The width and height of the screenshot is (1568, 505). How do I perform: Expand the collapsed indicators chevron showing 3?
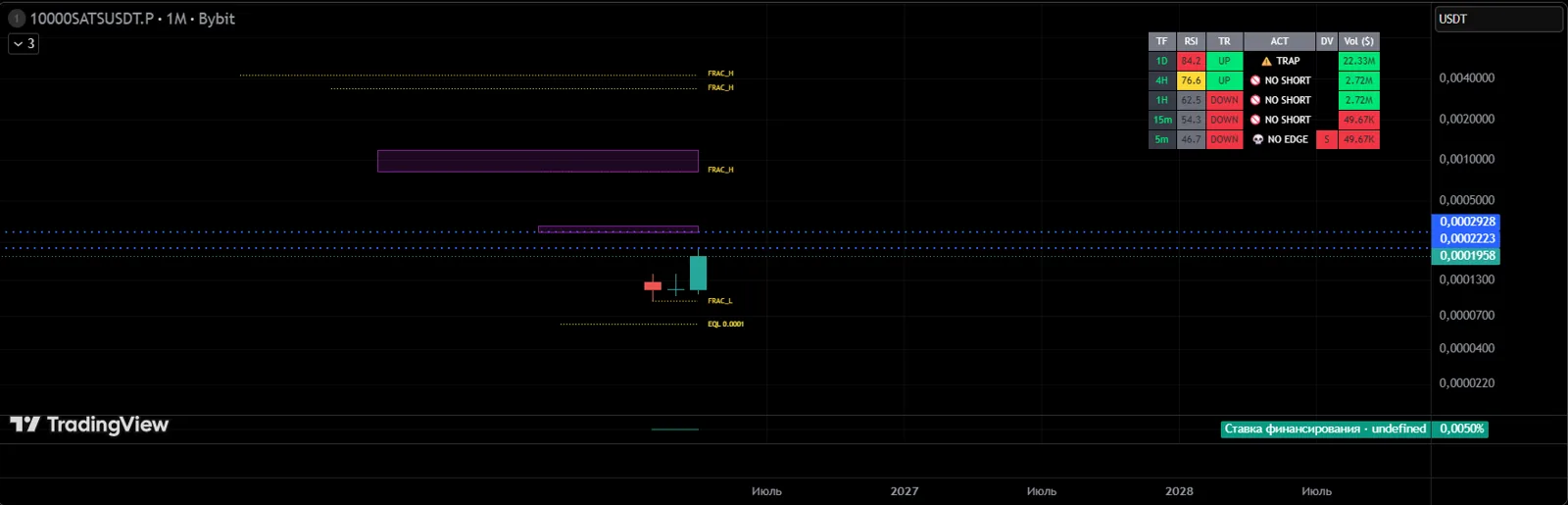(x=24, y=44)
